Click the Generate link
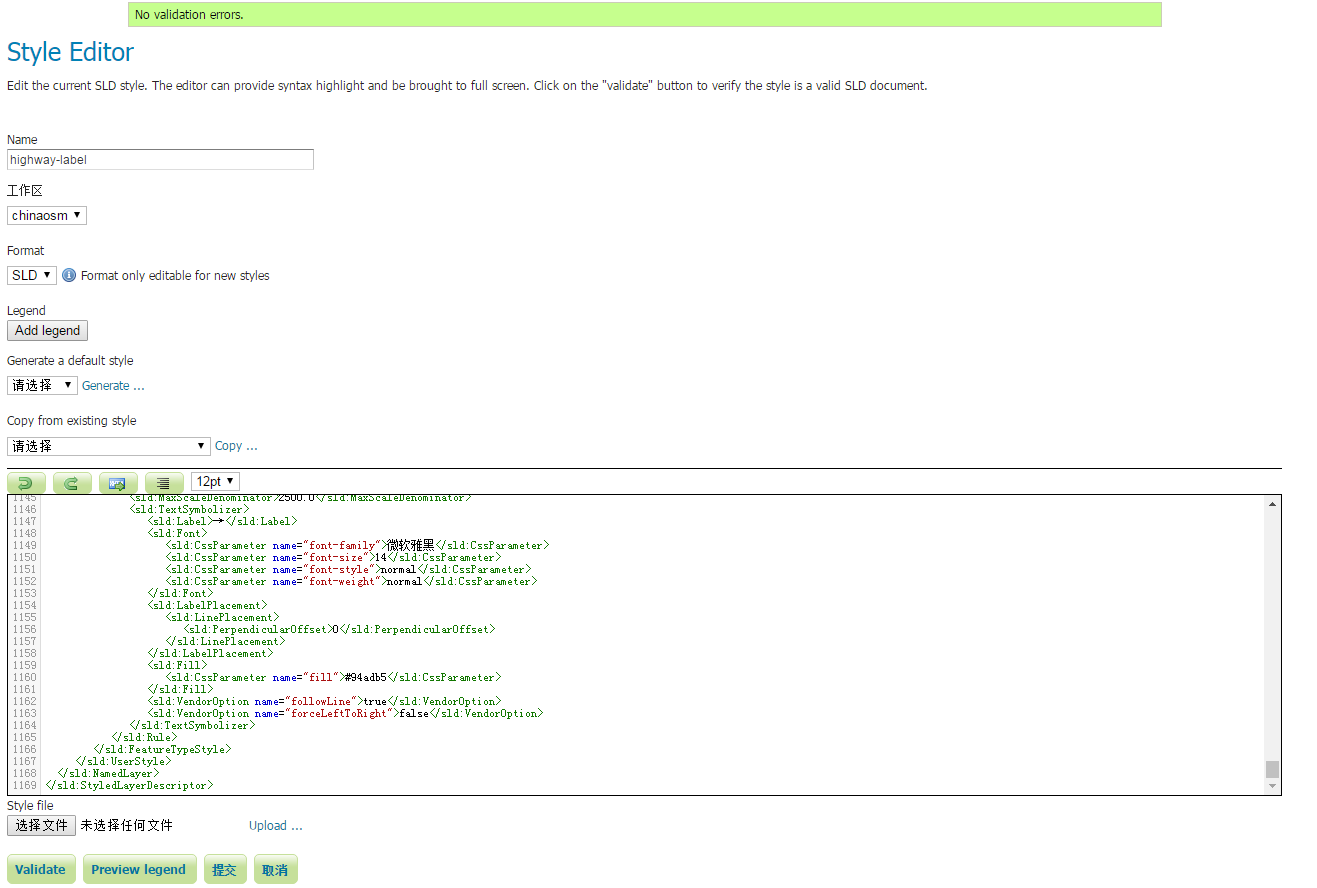Screen dimensions: 1317x888 click(x=113, y=386)
